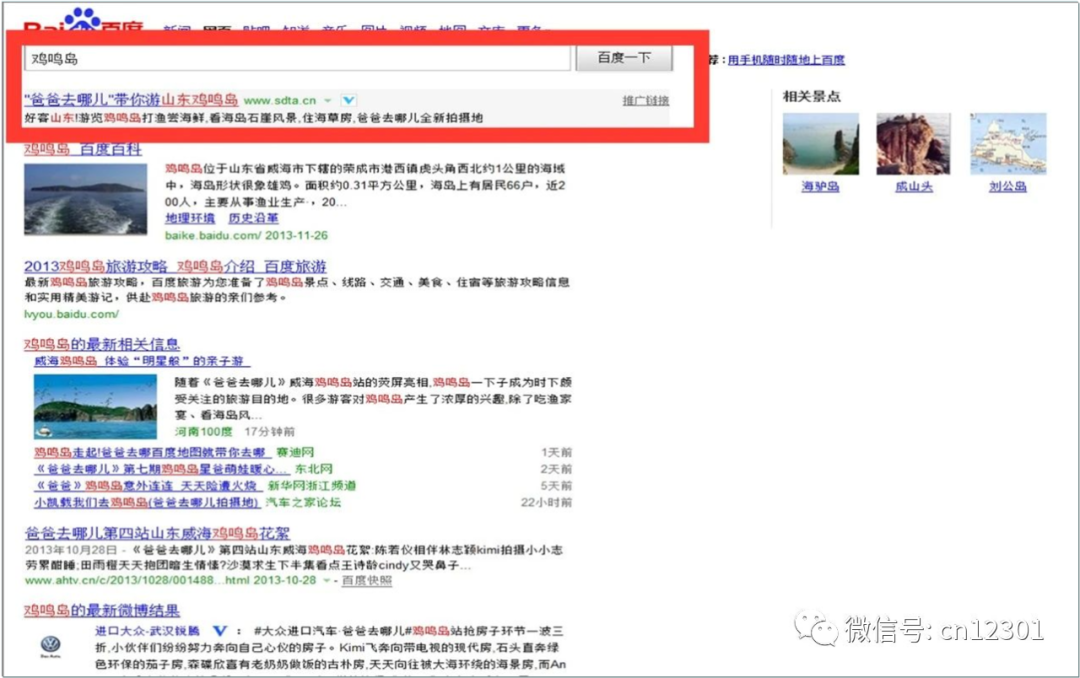
Task: Open the 历史沿革 sub-link
Action: point(253,218)
